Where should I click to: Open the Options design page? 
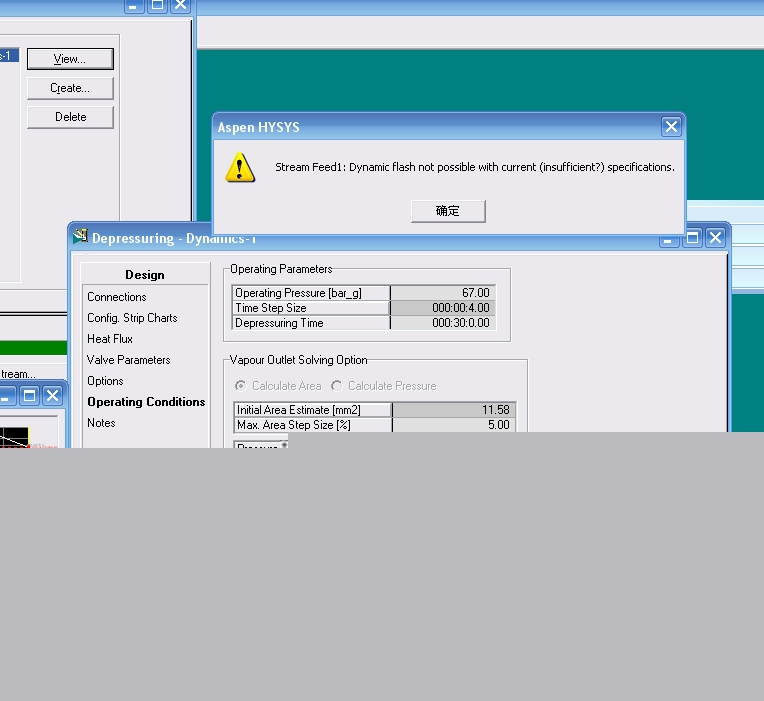coord(105,380)
